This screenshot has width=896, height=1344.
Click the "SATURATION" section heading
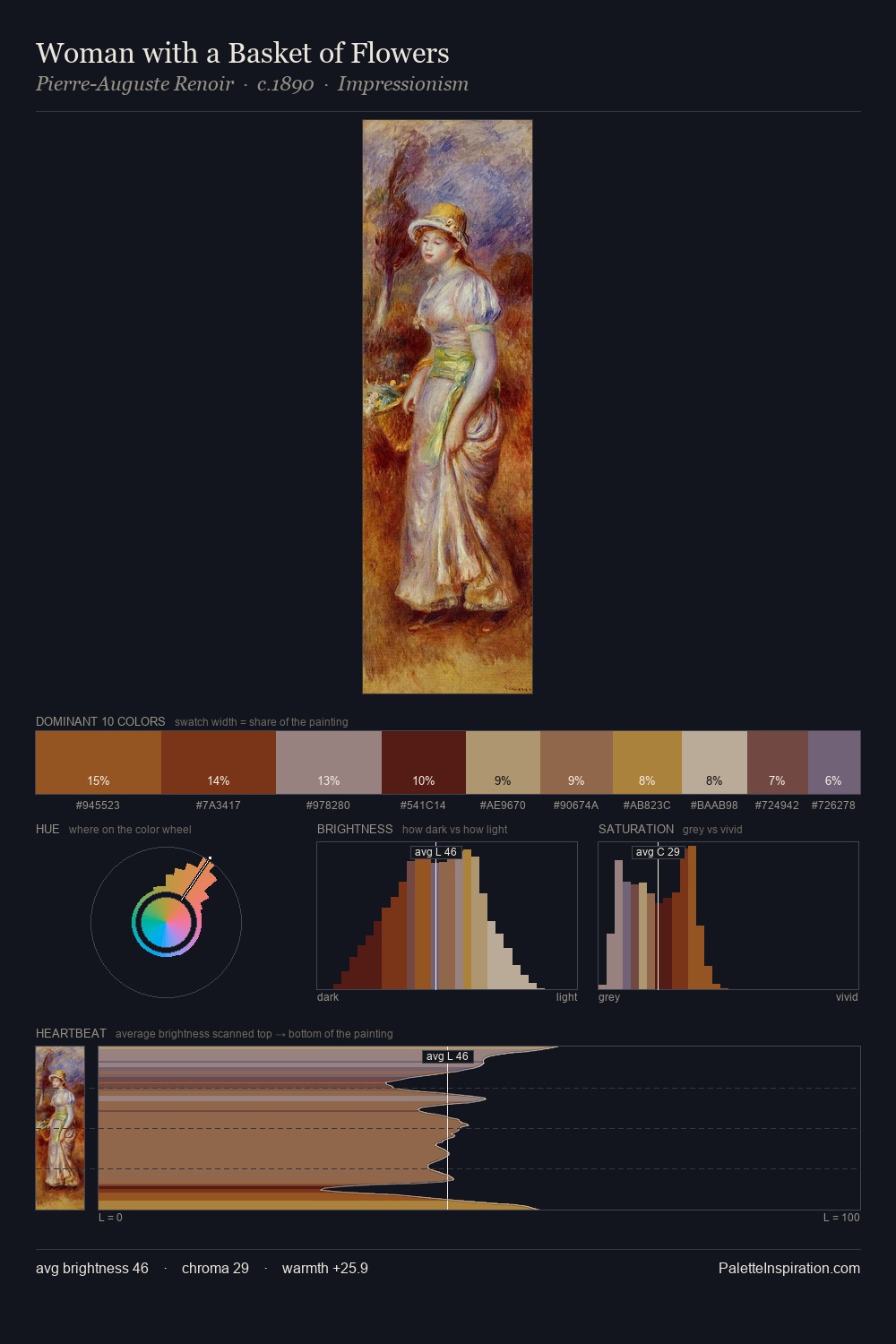click(636, 829)
